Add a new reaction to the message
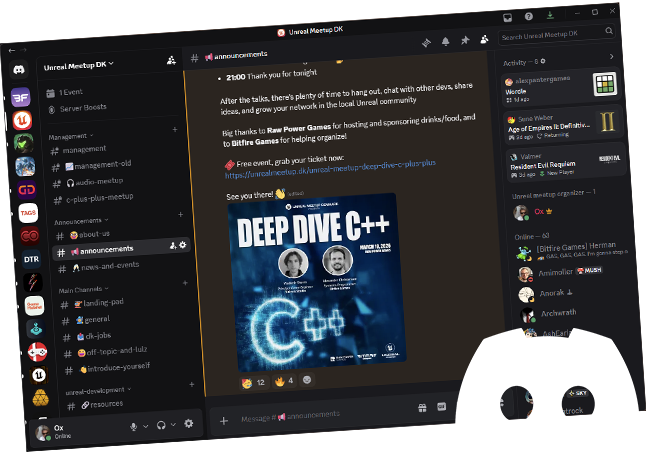646x466 pixels. coord(307,379)
